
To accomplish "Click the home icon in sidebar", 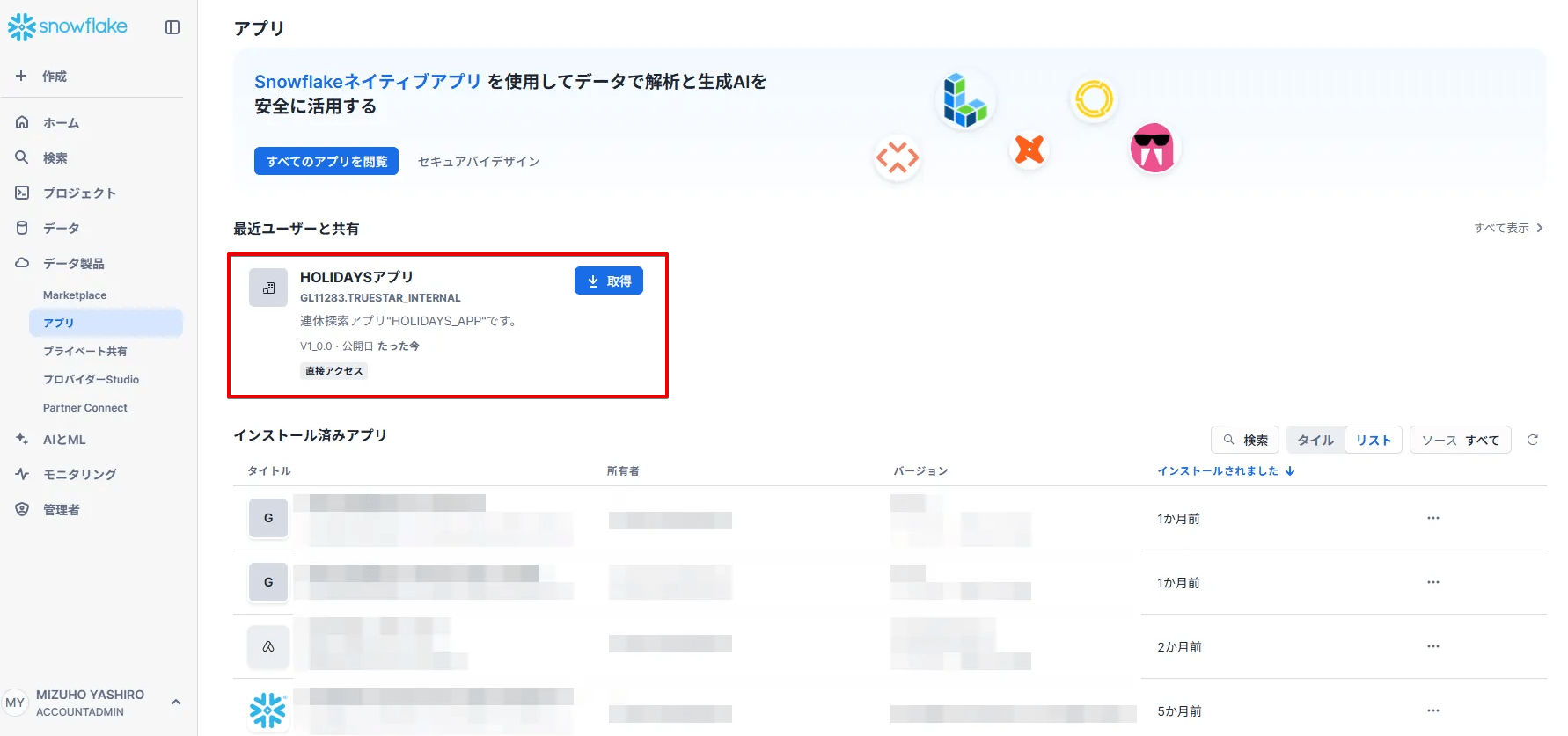I will 22,122.
